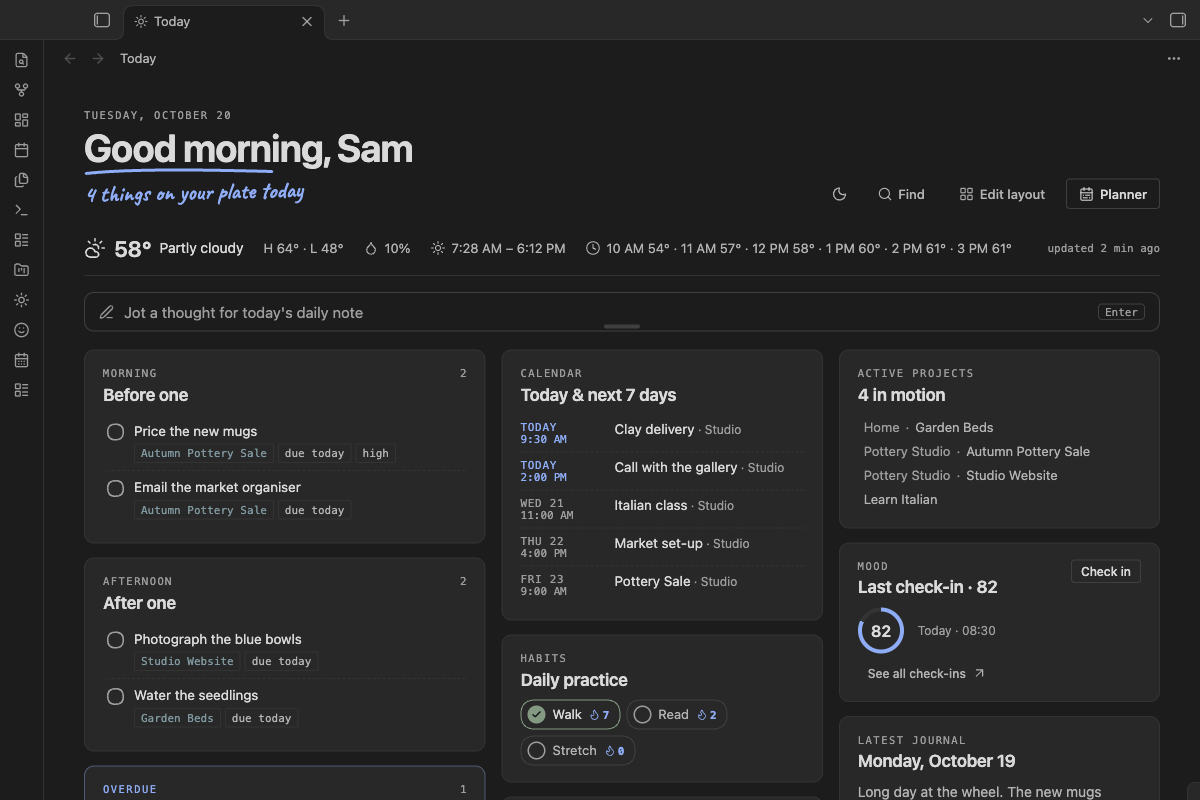The height and width of the screenshot is (800, 1200).
Task: Click the arrow icon beside See all check-ins
Action: click(x=980, y=673)
